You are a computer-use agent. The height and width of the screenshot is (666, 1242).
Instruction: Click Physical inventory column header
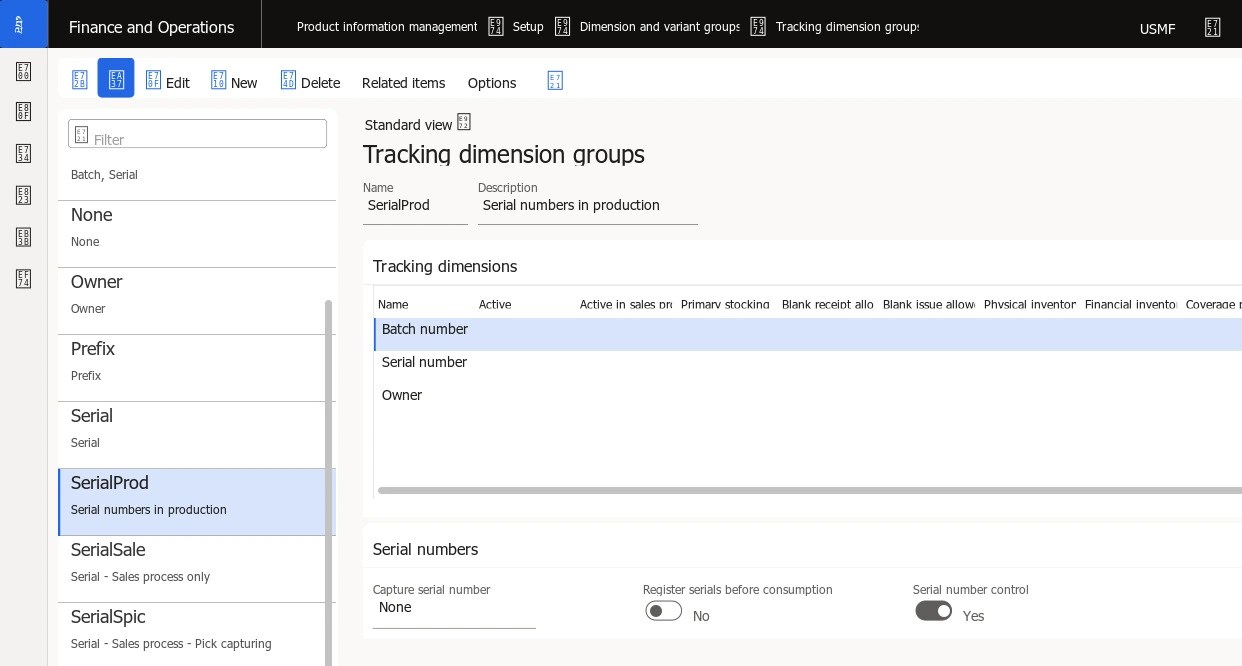click(1029, 304)
